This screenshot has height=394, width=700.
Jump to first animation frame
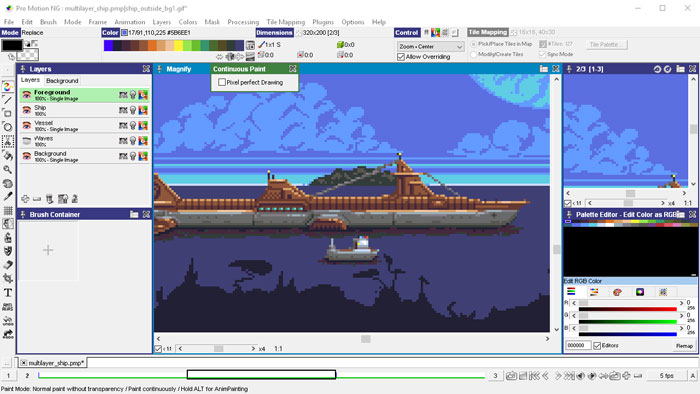(534, 376)
